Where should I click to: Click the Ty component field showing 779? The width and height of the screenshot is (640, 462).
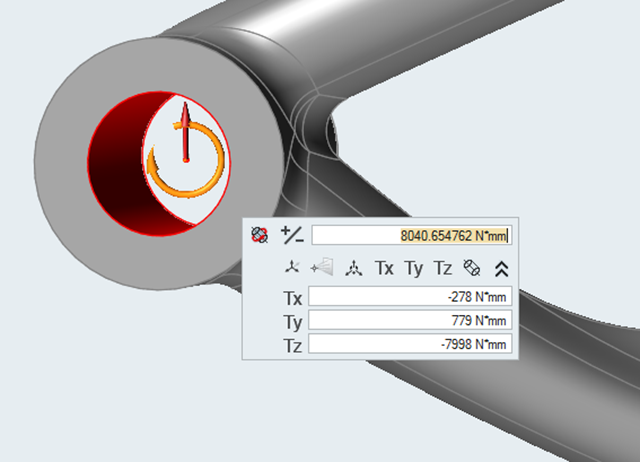tap(410, 321)
